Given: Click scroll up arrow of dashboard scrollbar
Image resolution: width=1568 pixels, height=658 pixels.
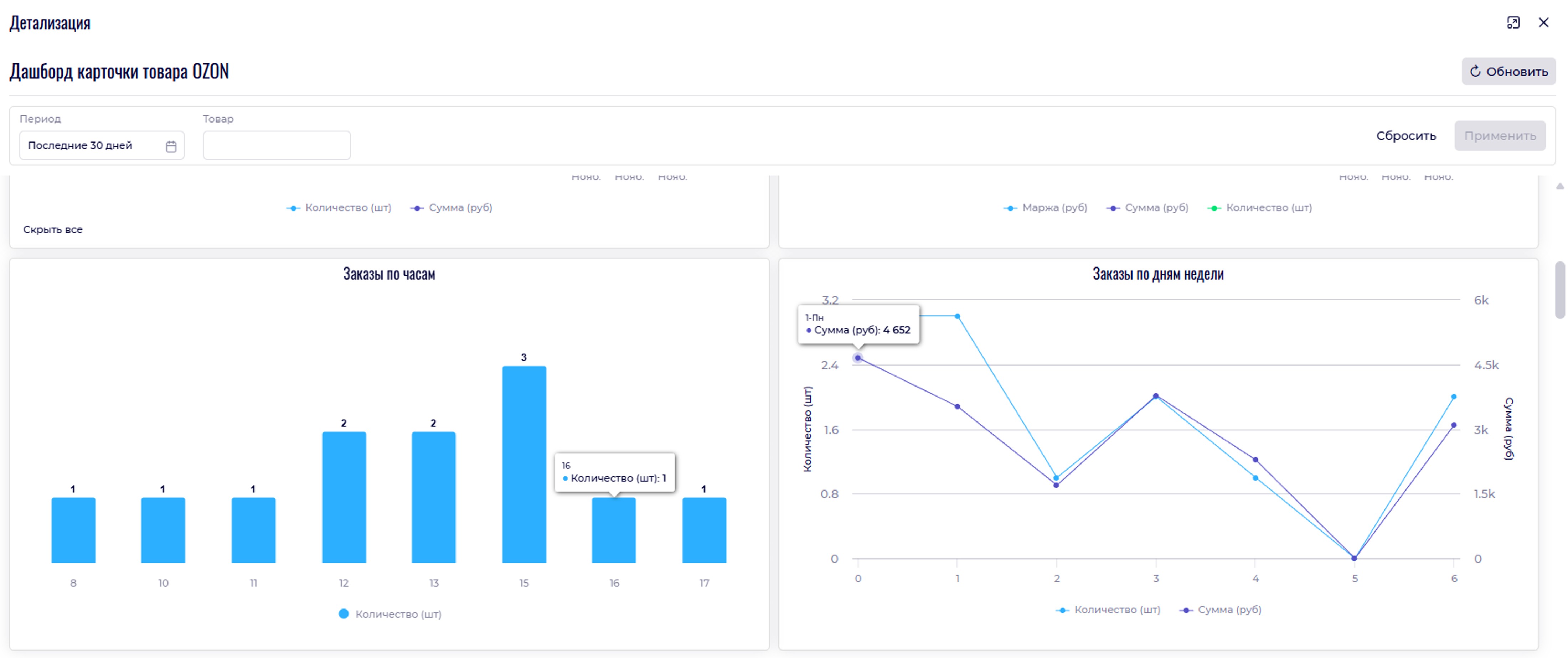Looking at the screenshot, I should pyautogui.click(x=1559, y=186).
